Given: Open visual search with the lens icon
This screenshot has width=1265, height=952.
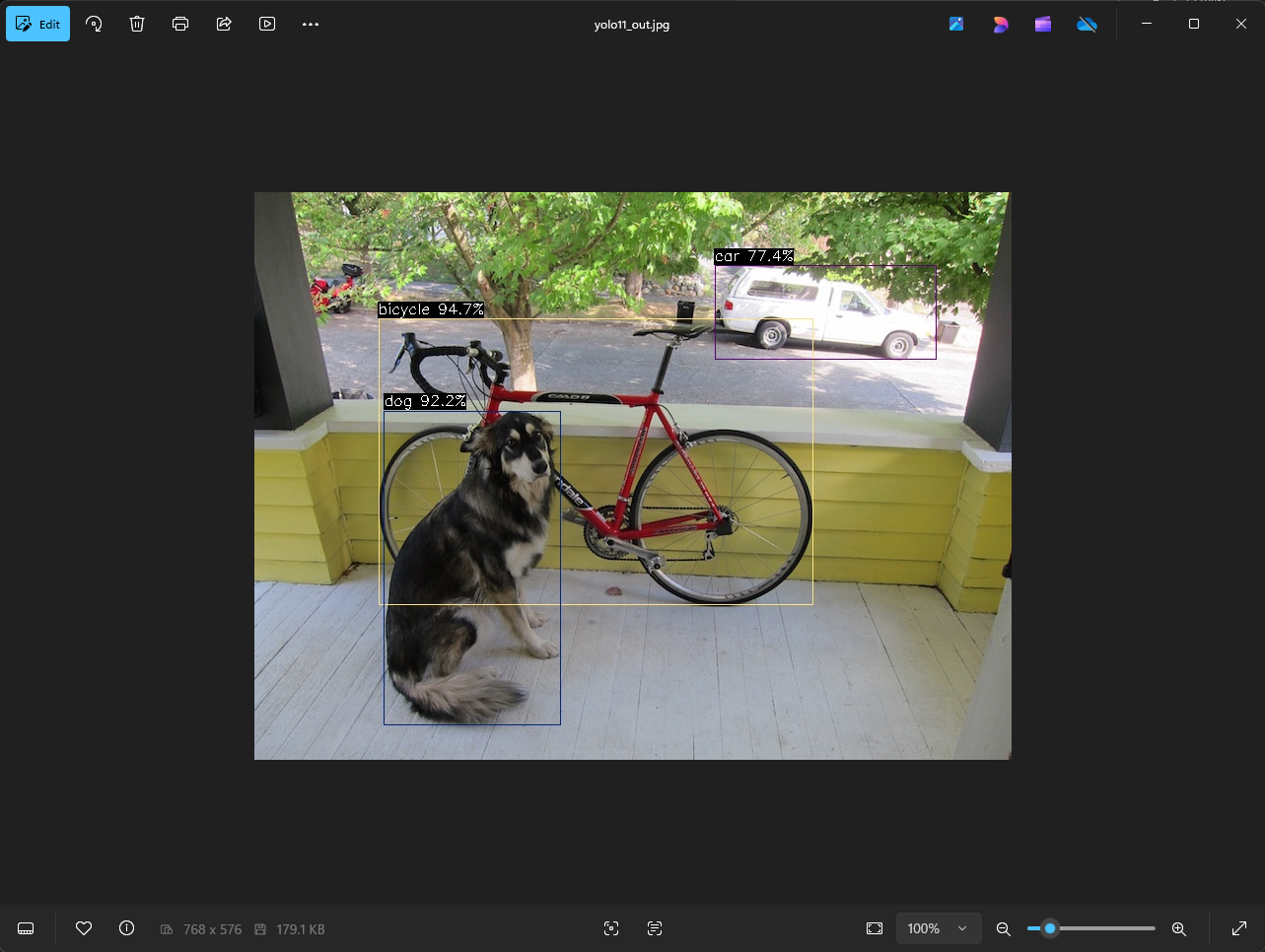Looking at the screenshot, I should click(x=611, y=928).
